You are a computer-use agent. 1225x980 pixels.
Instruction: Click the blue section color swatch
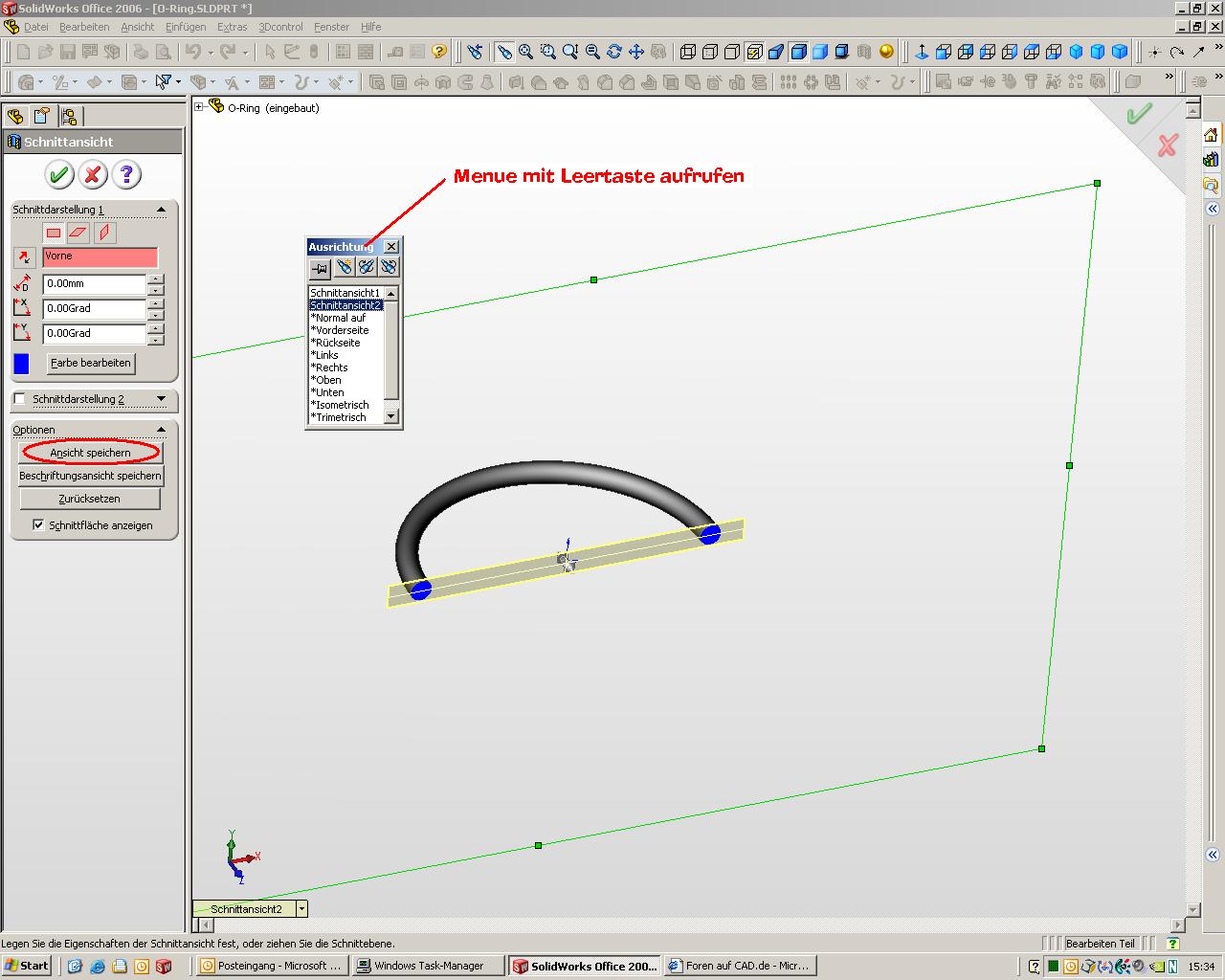[22, 364]
